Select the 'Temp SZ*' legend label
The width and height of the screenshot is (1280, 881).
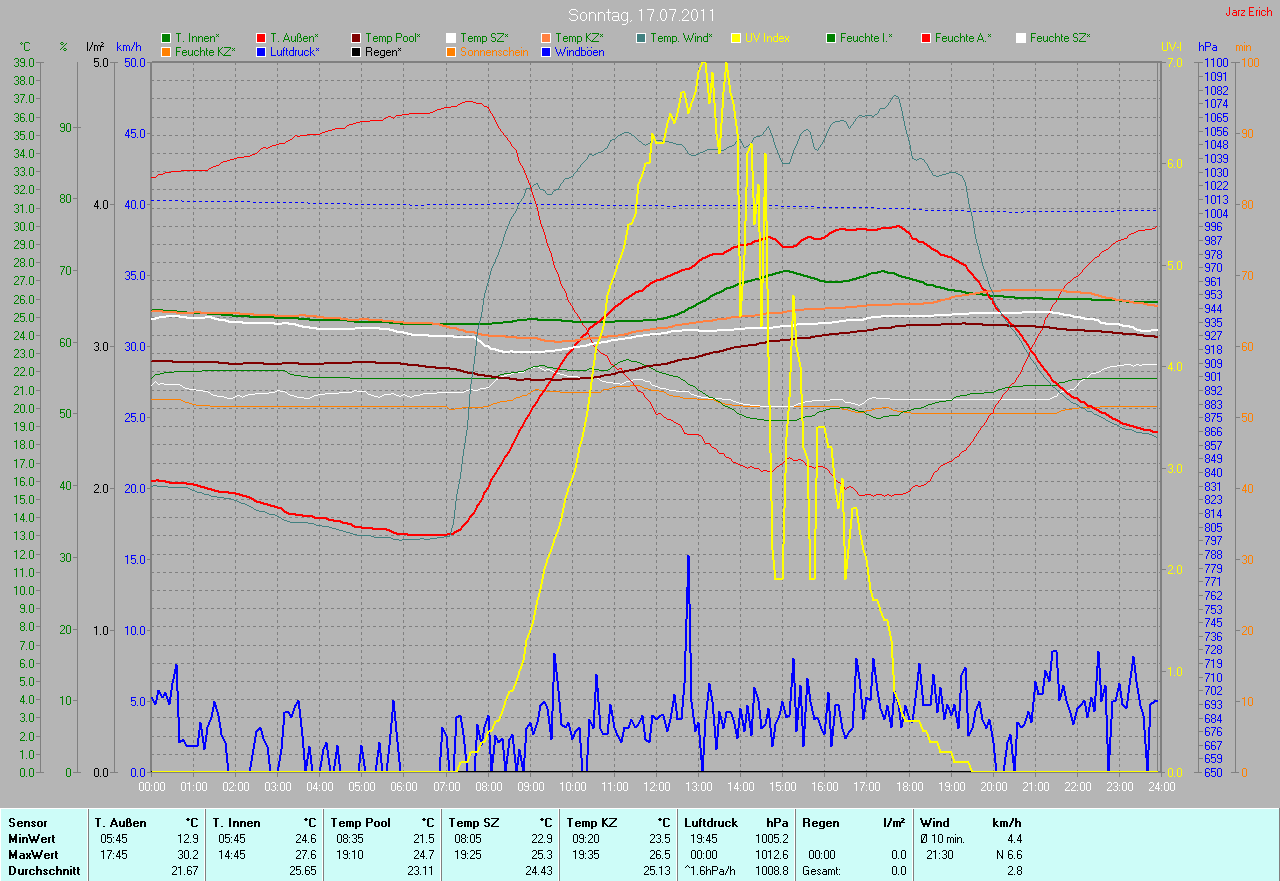(x=485, y=38)
